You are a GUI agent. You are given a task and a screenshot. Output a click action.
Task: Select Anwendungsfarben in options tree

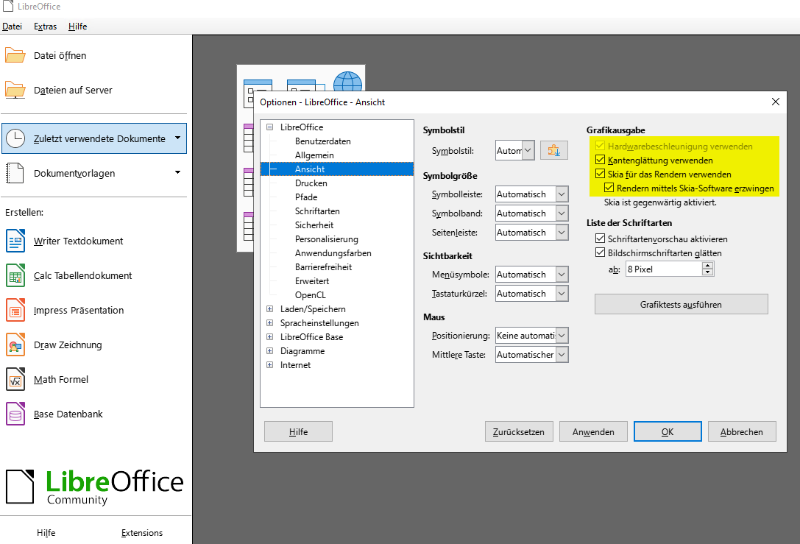pyautogui.click(x=333, y=253)
